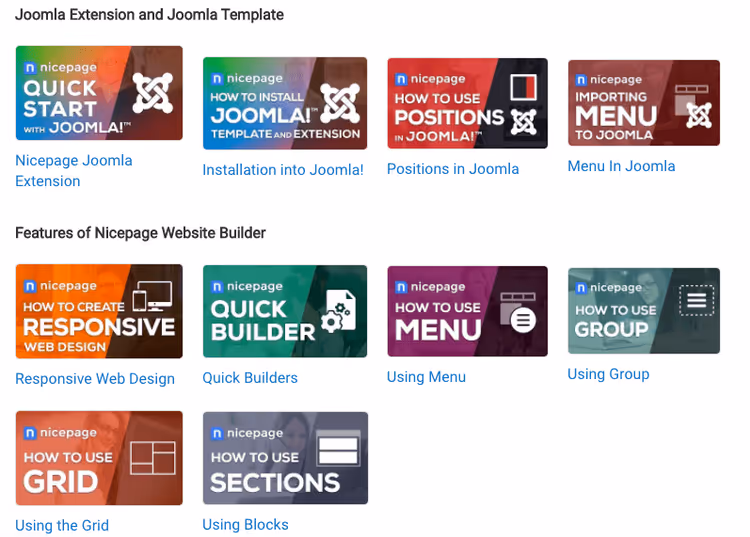Follow the Responsive Web Design link
This screenshot has height=537, width=750.
coord(95,379)
